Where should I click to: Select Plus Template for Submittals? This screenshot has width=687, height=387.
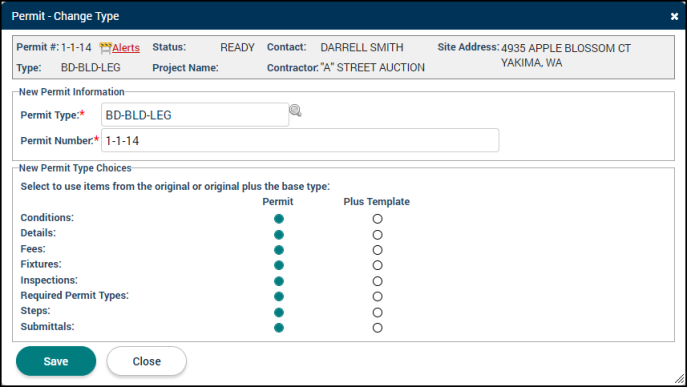377,327
